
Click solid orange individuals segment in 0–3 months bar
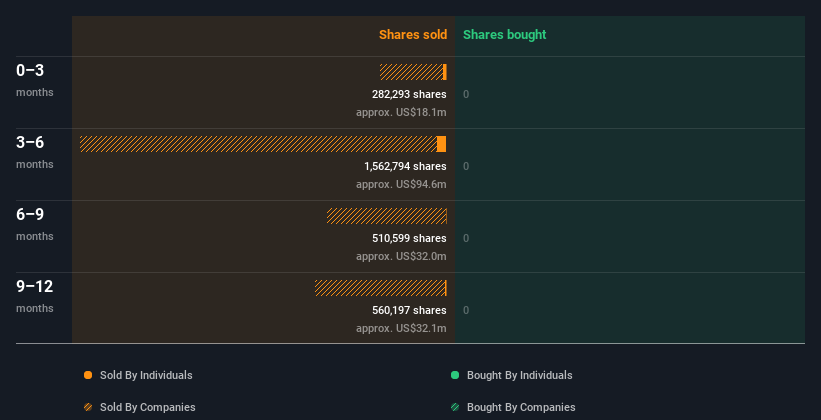pyautogui.click(x=445, y=72)
